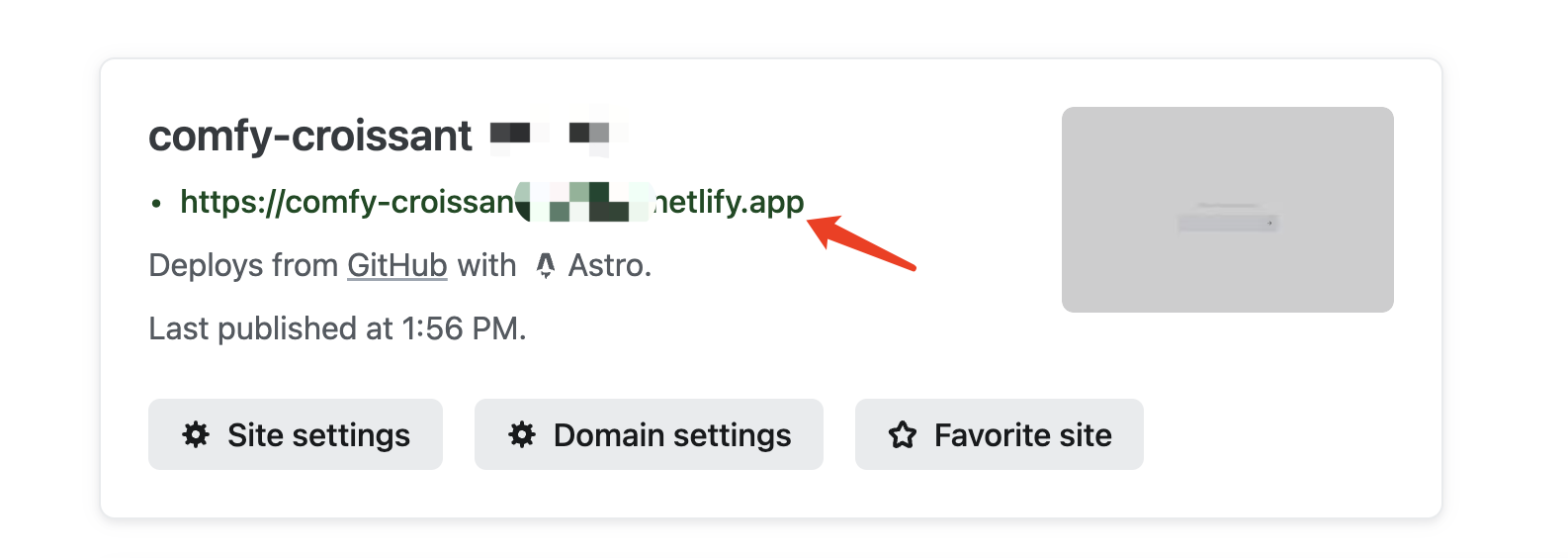Click the placeholder bar inside the preview image
Screen dimensions: 1568x558
1228,220
